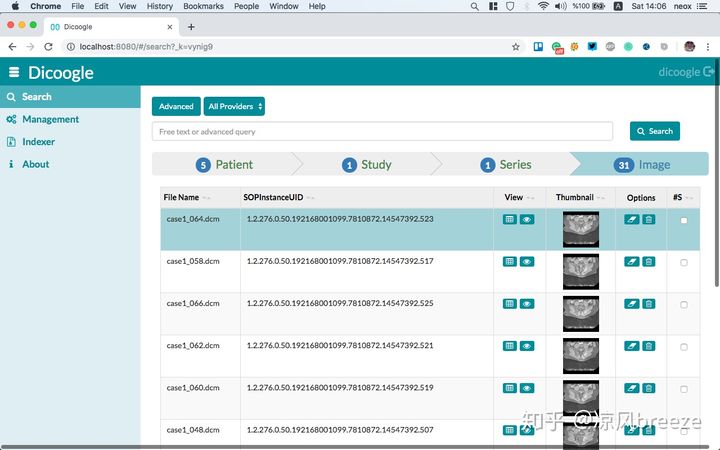Open metadata table view for case1_062.dcm
This screenshot has width=720, height=450.
tap(510, 346)
